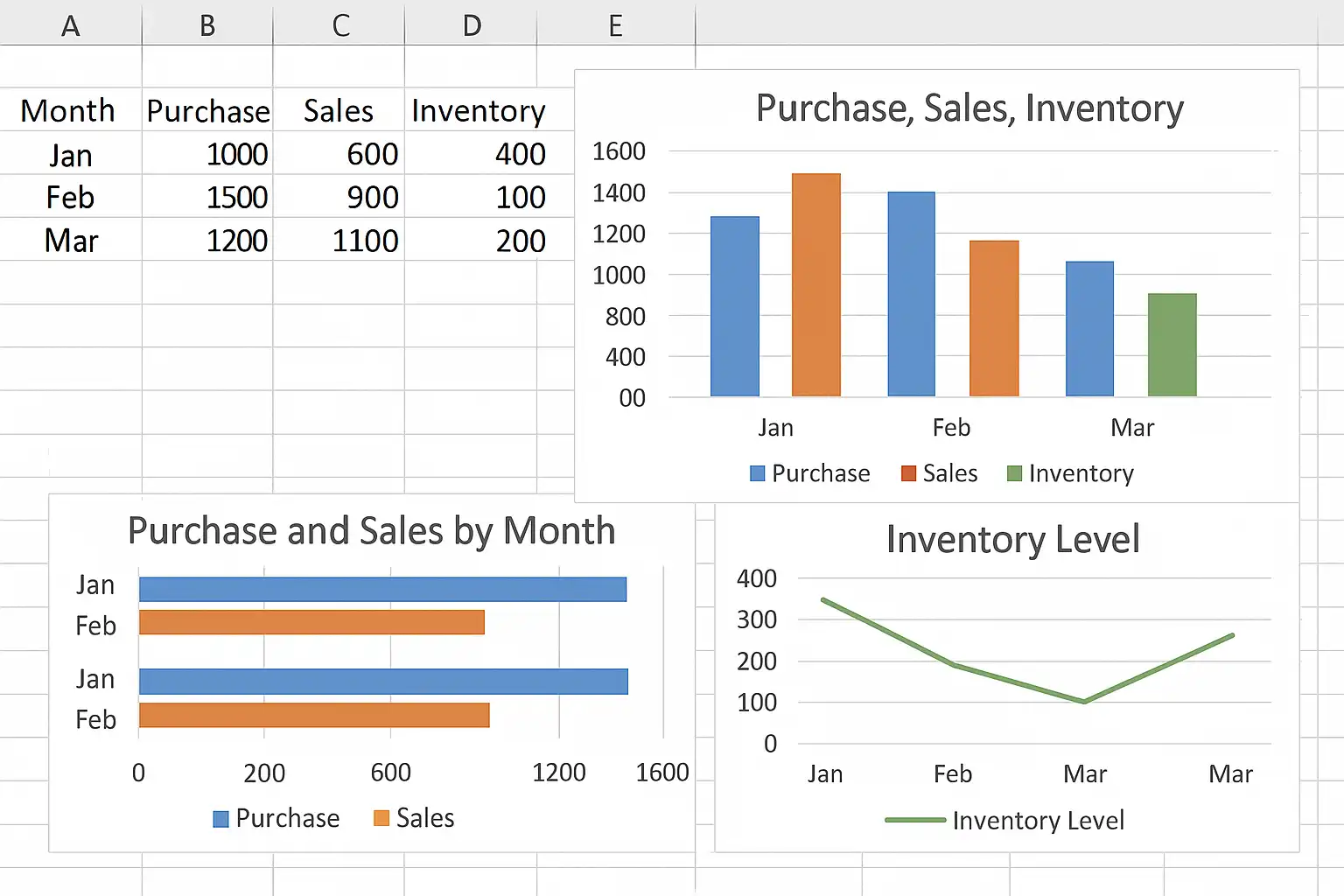
Task: Select the Inventory column header cell in table
Action: (x=478, y=111)
